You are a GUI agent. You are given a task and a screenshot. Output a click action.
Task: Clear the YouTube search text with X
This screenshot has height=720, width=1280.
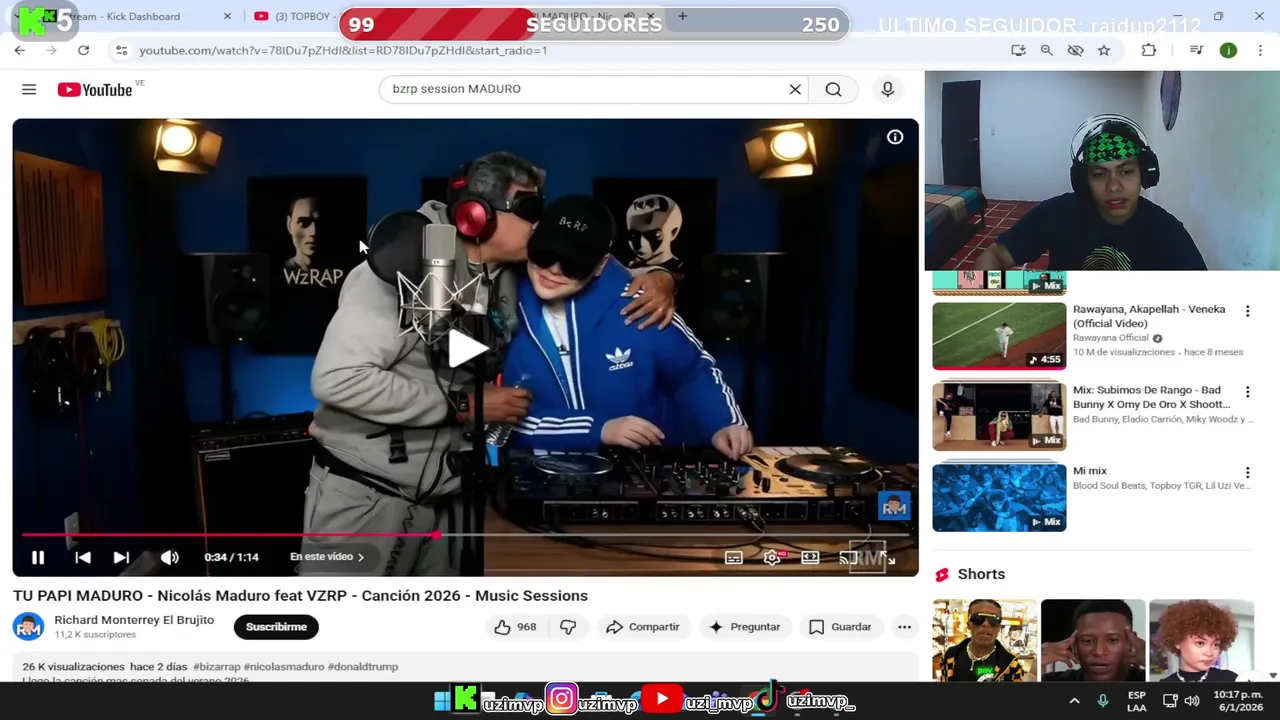pyautogui.click(x=795, y=89)
